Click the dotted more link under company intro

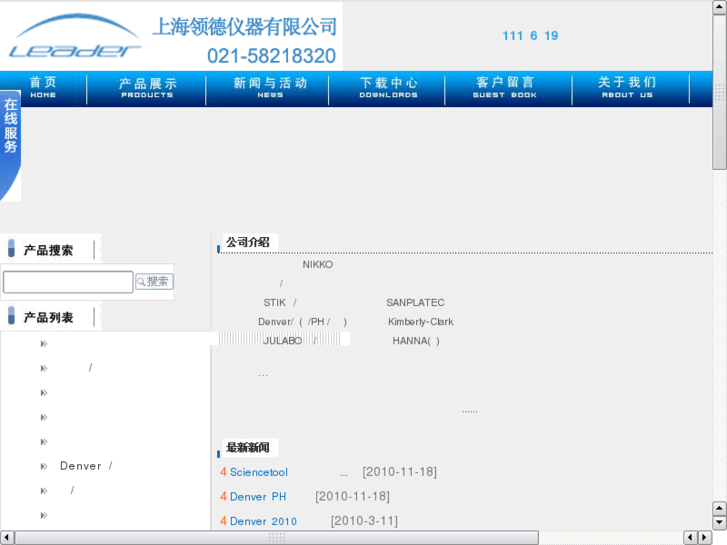(x=470, y=411)
